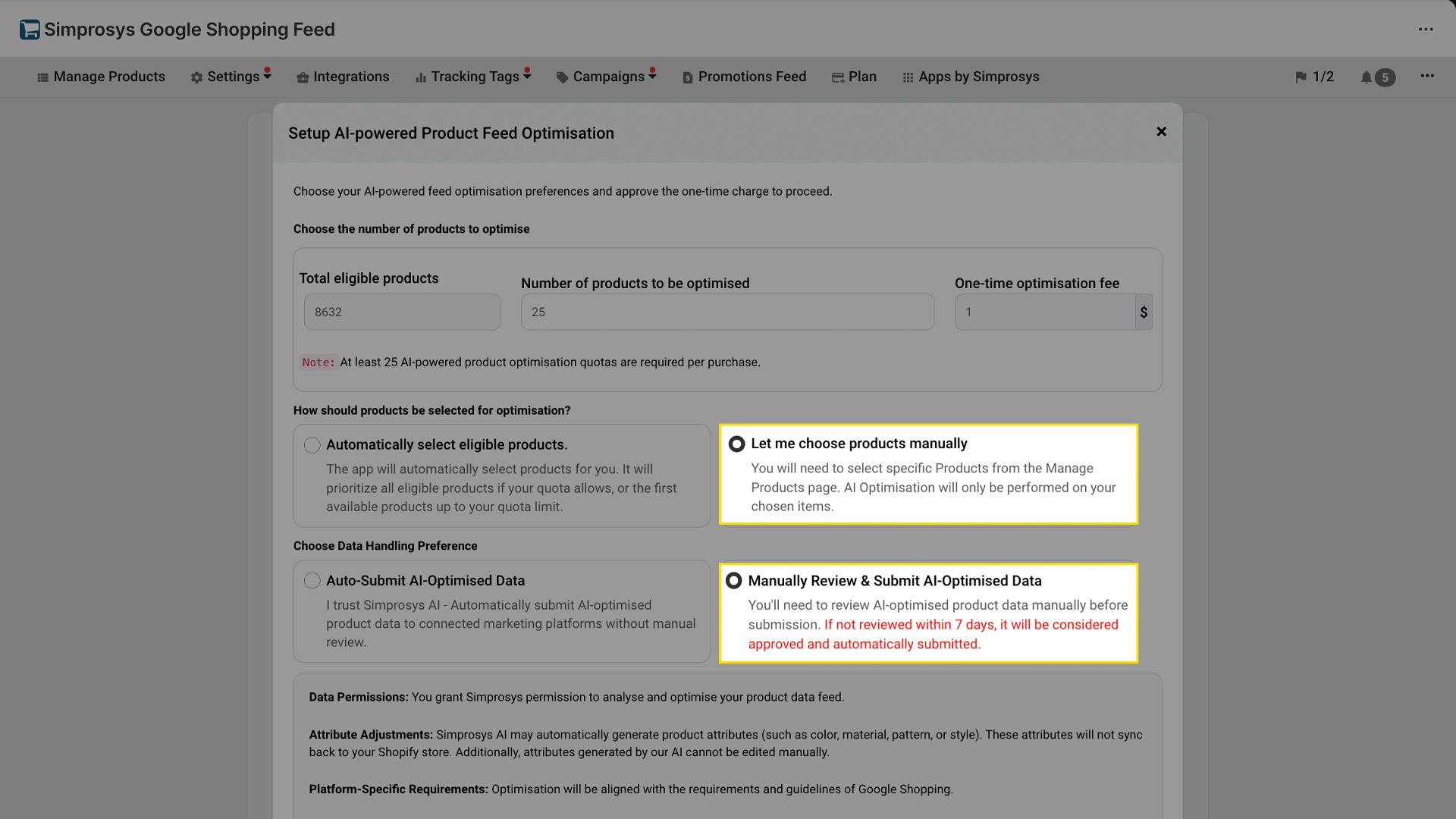
Task: Click the Simprosys app logo icon
Action: point(30,29)
